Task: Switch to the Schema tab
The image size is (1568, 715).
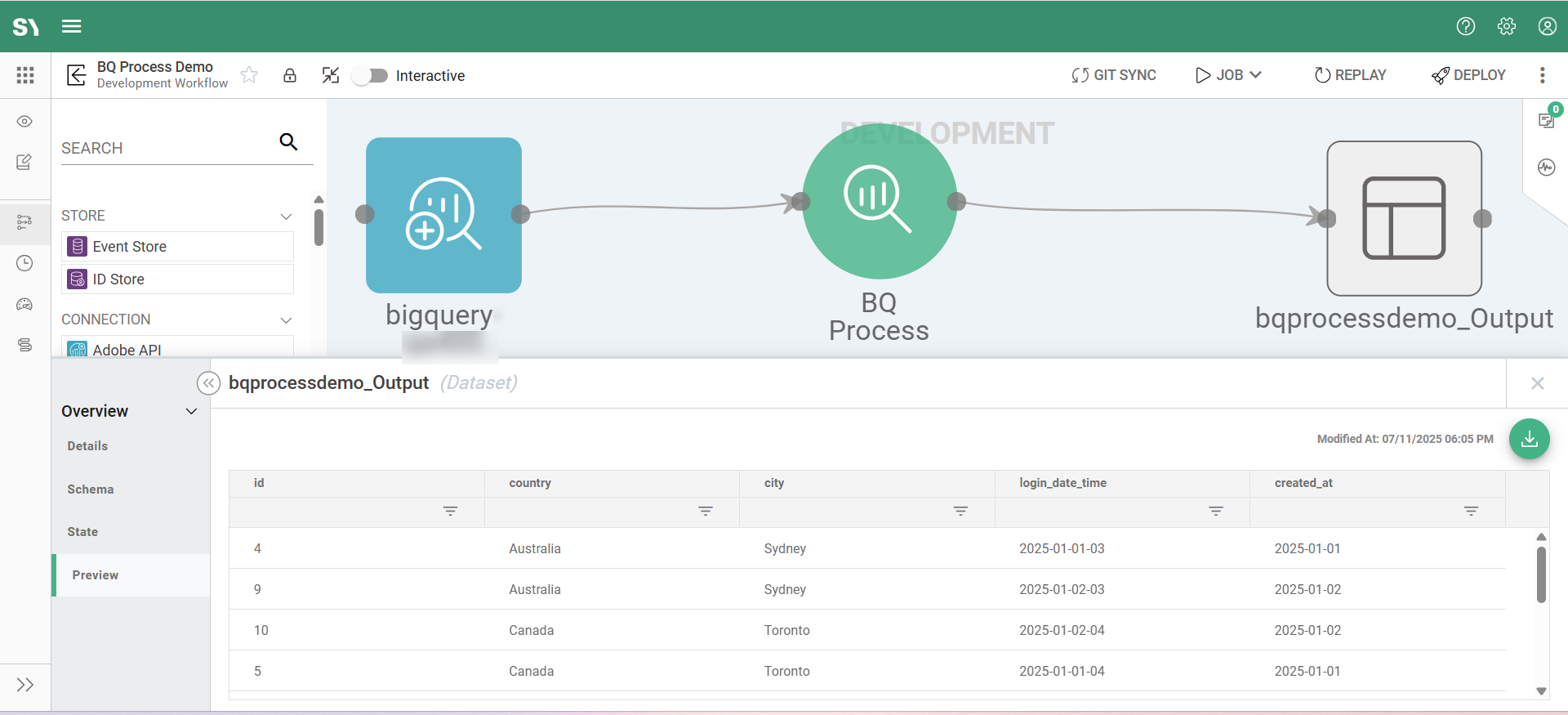Action: click(x=91, y=489)
